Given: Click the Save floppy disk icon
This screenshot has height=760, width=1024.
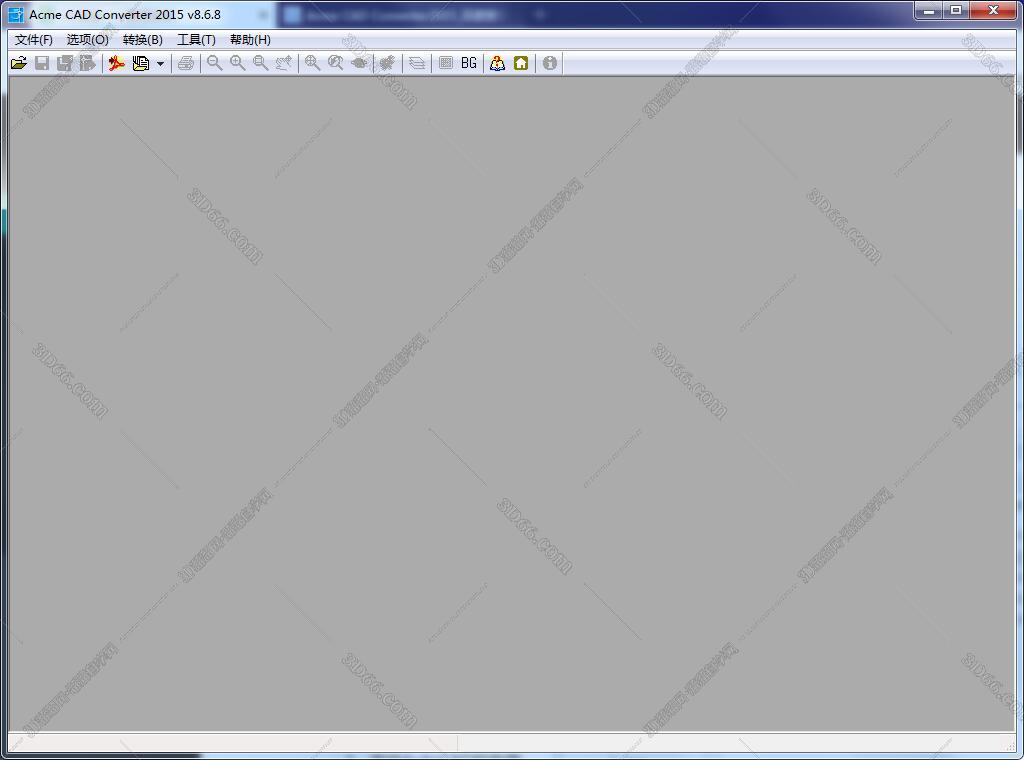Looking at the screenshot, I should (x=42, y=63).
